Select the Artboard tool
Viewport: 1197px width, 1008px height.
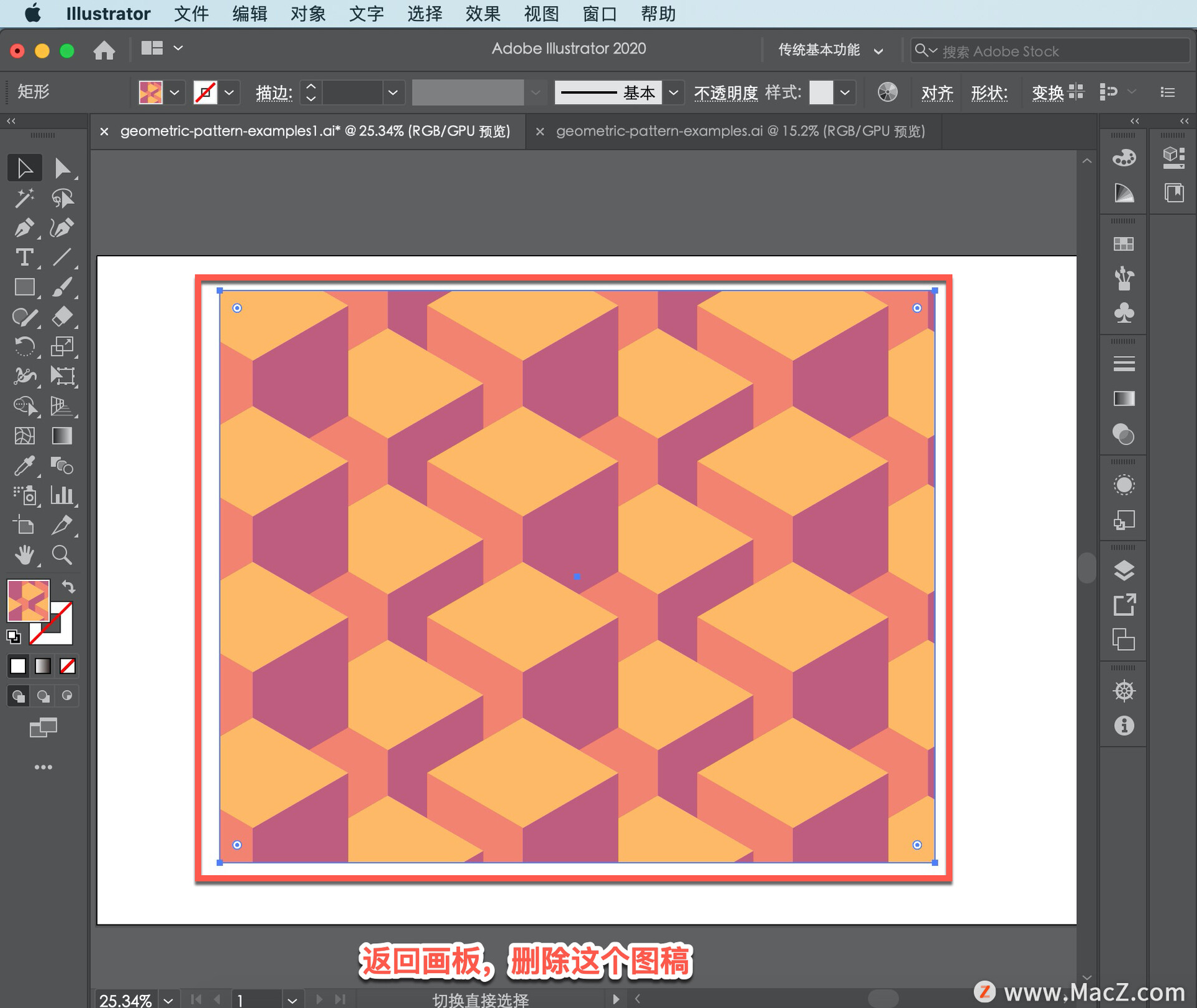pyautogui.click(x=25, y=526)
